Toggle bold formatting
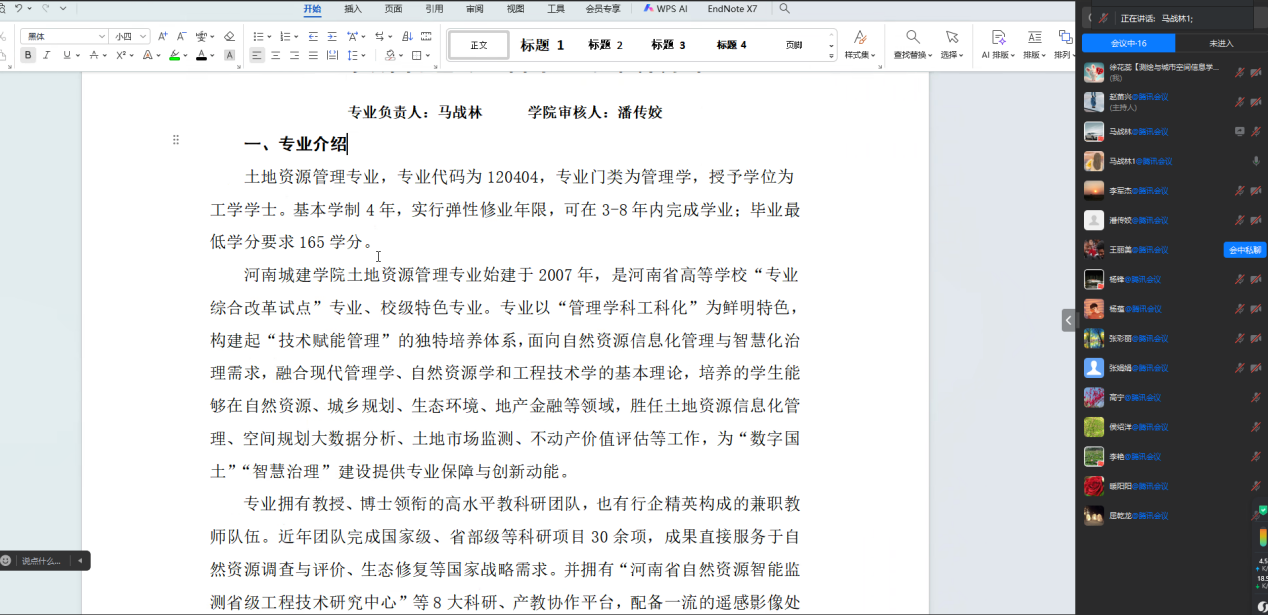 pos(28,55)
